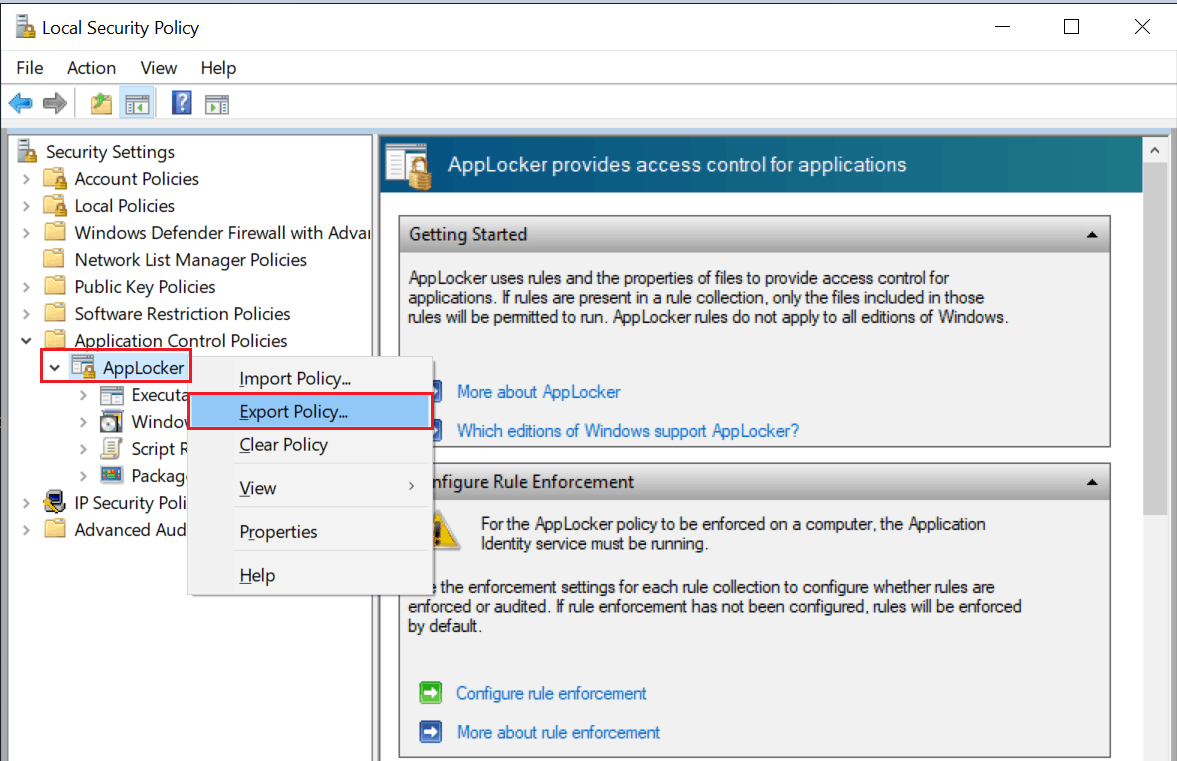Collapse the Configure Rule Enforcement section
This screenshot has width=1177, height=761.
1092,483
